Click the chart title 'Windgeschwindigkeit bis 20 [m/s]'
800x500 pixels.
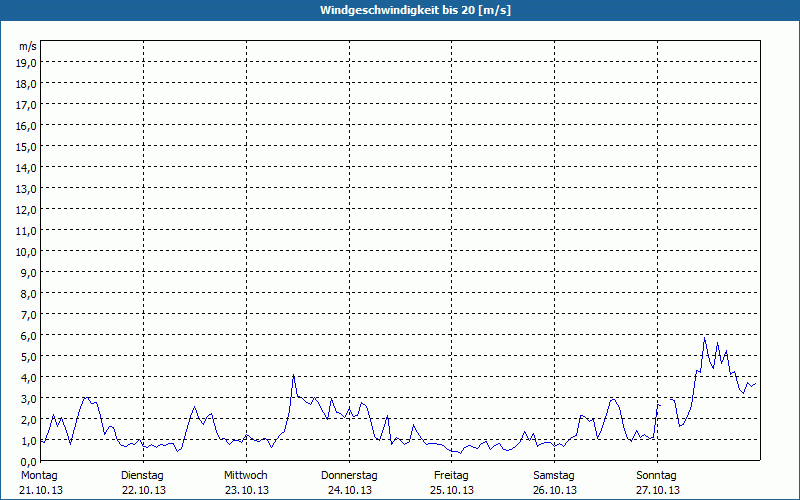point(415,10)
